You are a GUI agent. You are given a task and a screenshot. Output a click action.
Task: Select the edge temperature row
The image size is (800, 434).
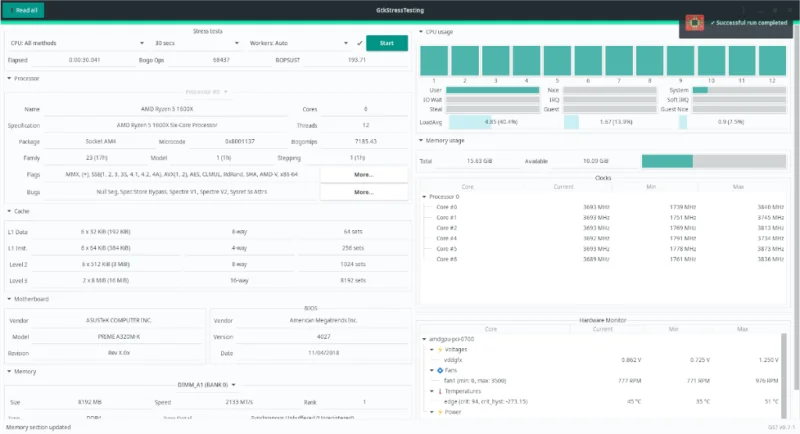(x=599, y=402)
